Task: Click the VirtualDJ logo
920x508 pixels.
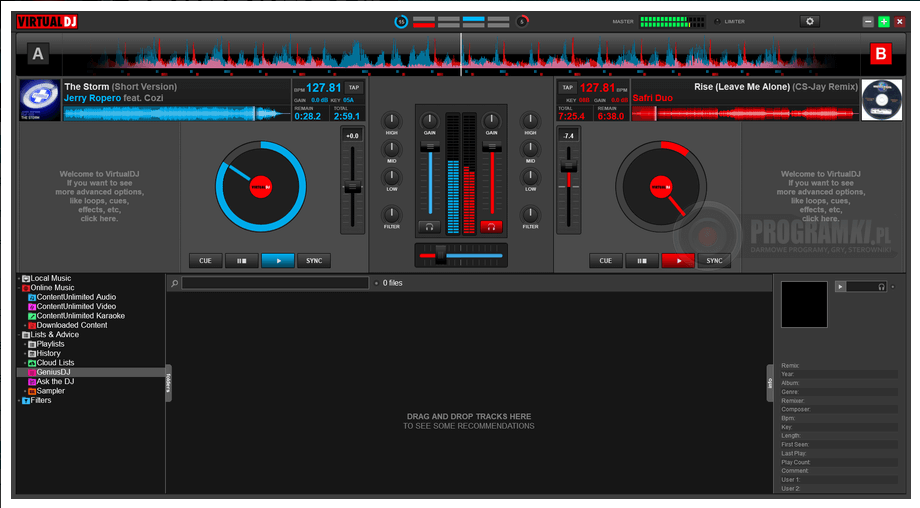Action: click(47, 22)
